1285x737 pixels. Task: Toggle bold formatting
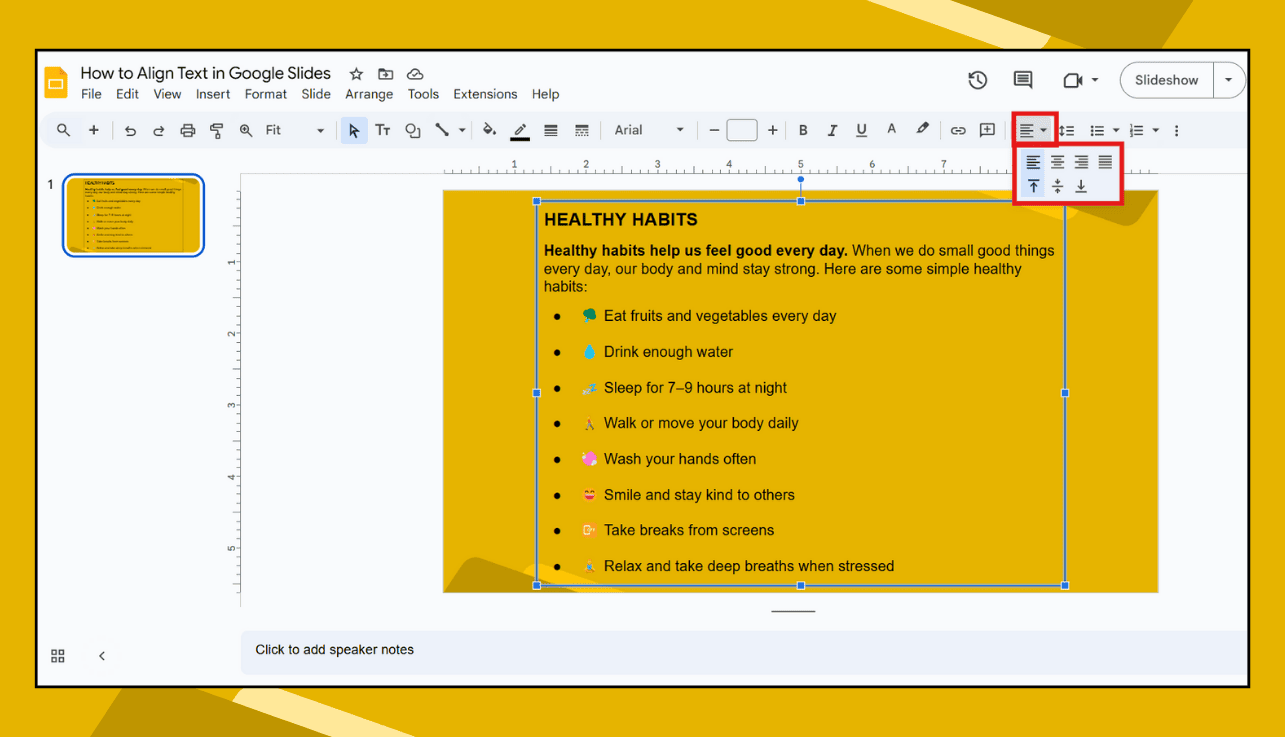(803, 130)
